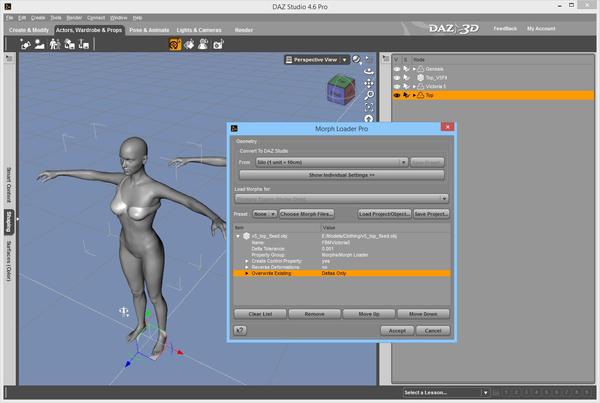Image resolution: width=600 pixels, height=403 pixels.
Task: Select the highlighted orange active tool icon
Action: [x=175, y=44]
